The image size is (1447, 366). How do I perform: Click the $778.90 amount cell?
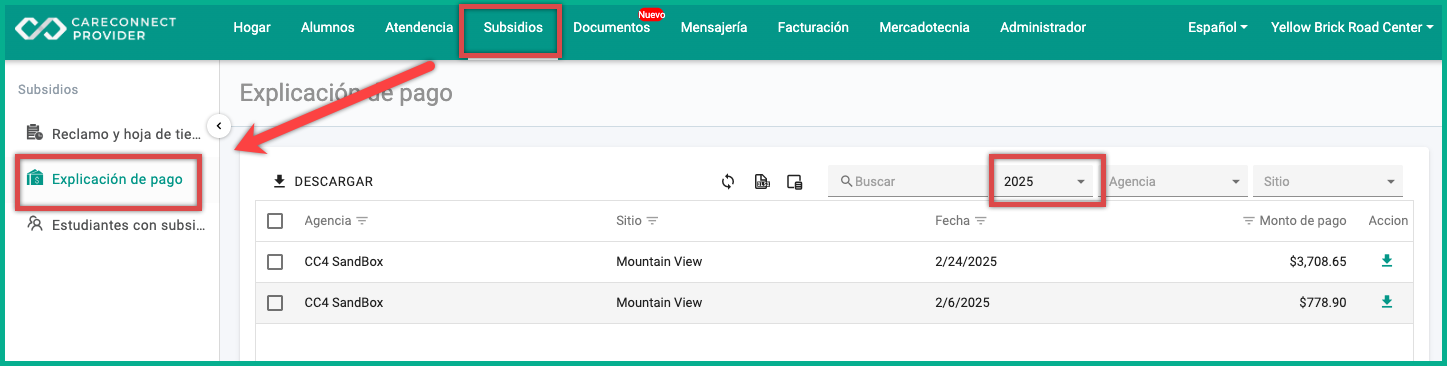pos(1323,303)
